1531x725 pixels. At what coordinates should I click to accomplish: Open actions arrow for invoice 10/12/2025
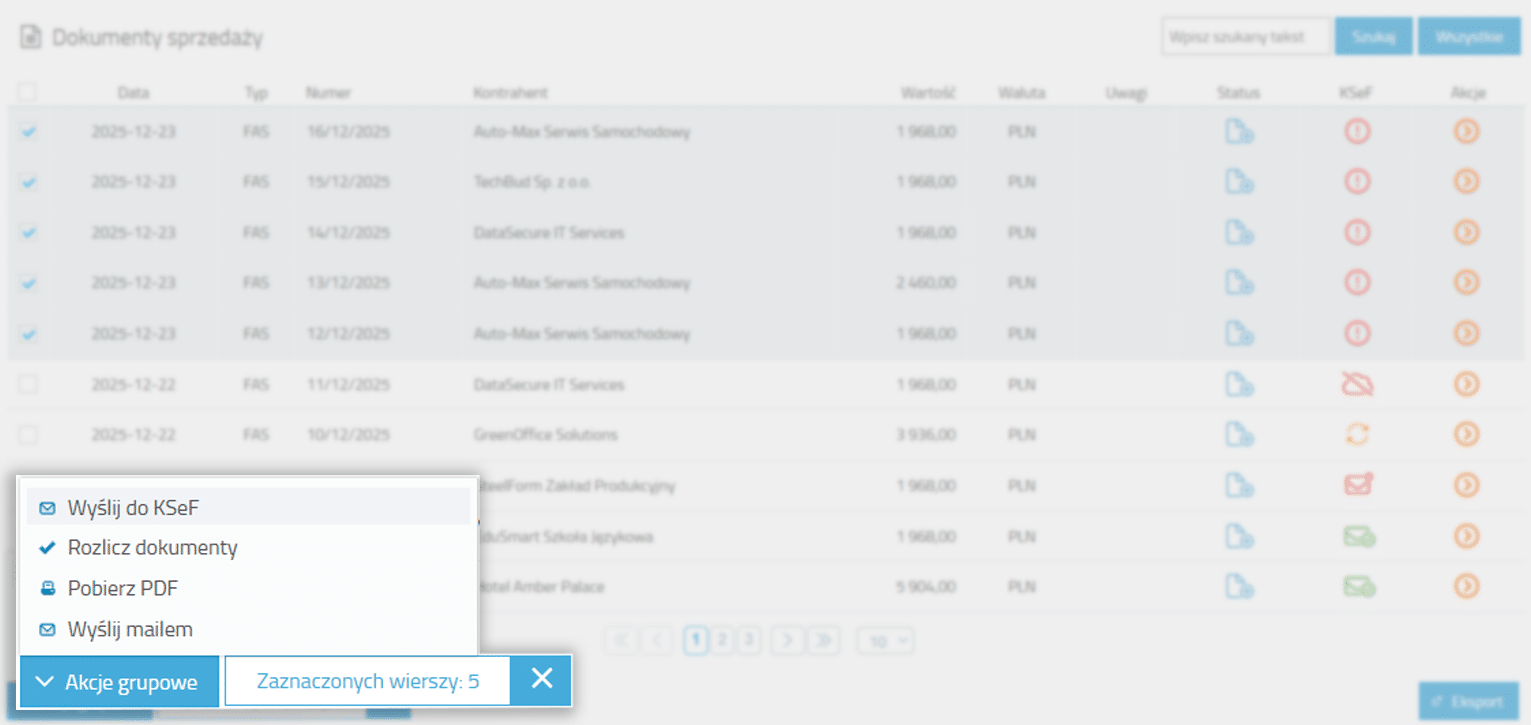pos(1466,434)
